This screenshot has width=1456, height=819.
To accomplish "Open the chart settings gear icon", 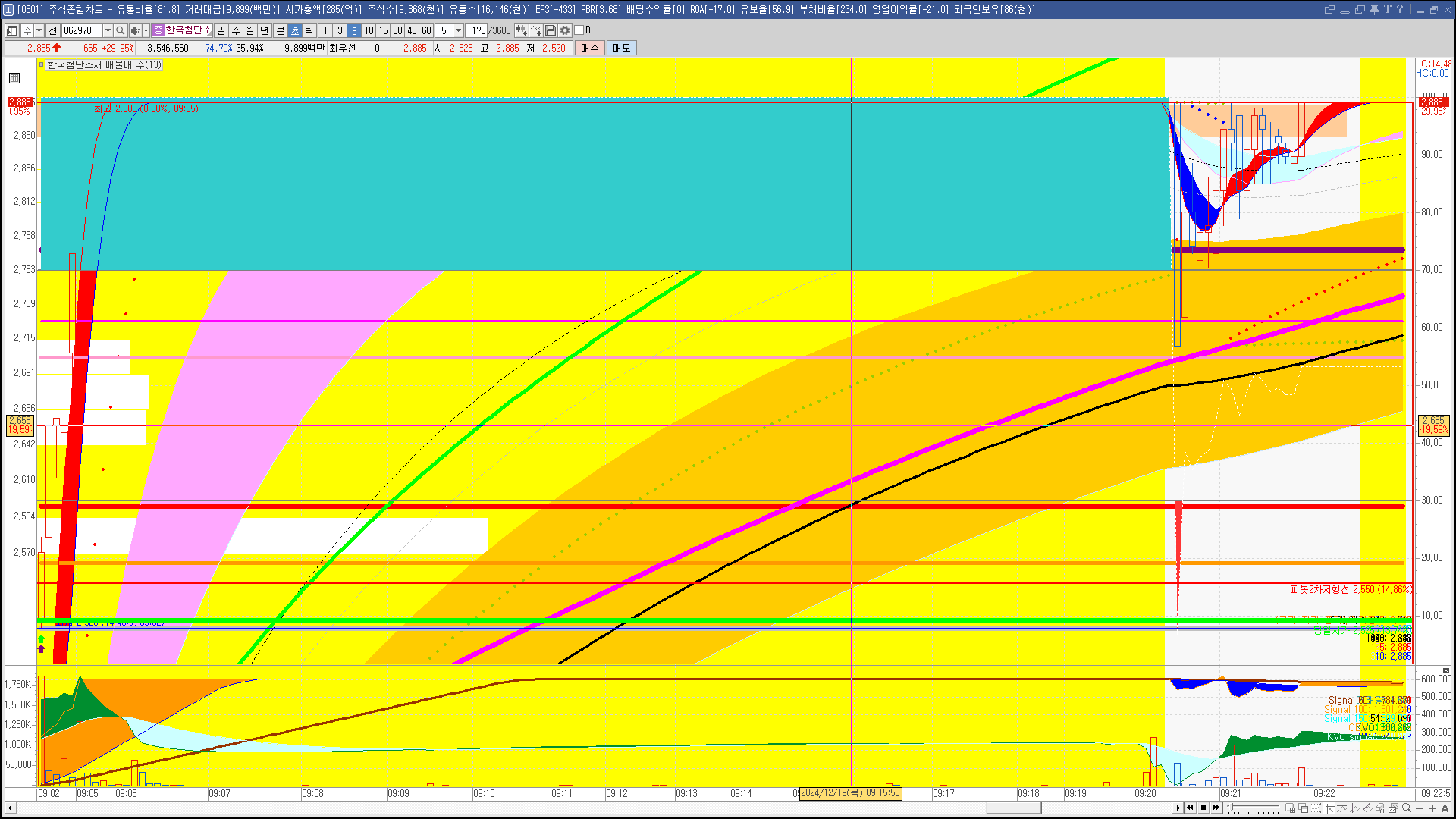I will pyautogui.click(x=565, y=30).
